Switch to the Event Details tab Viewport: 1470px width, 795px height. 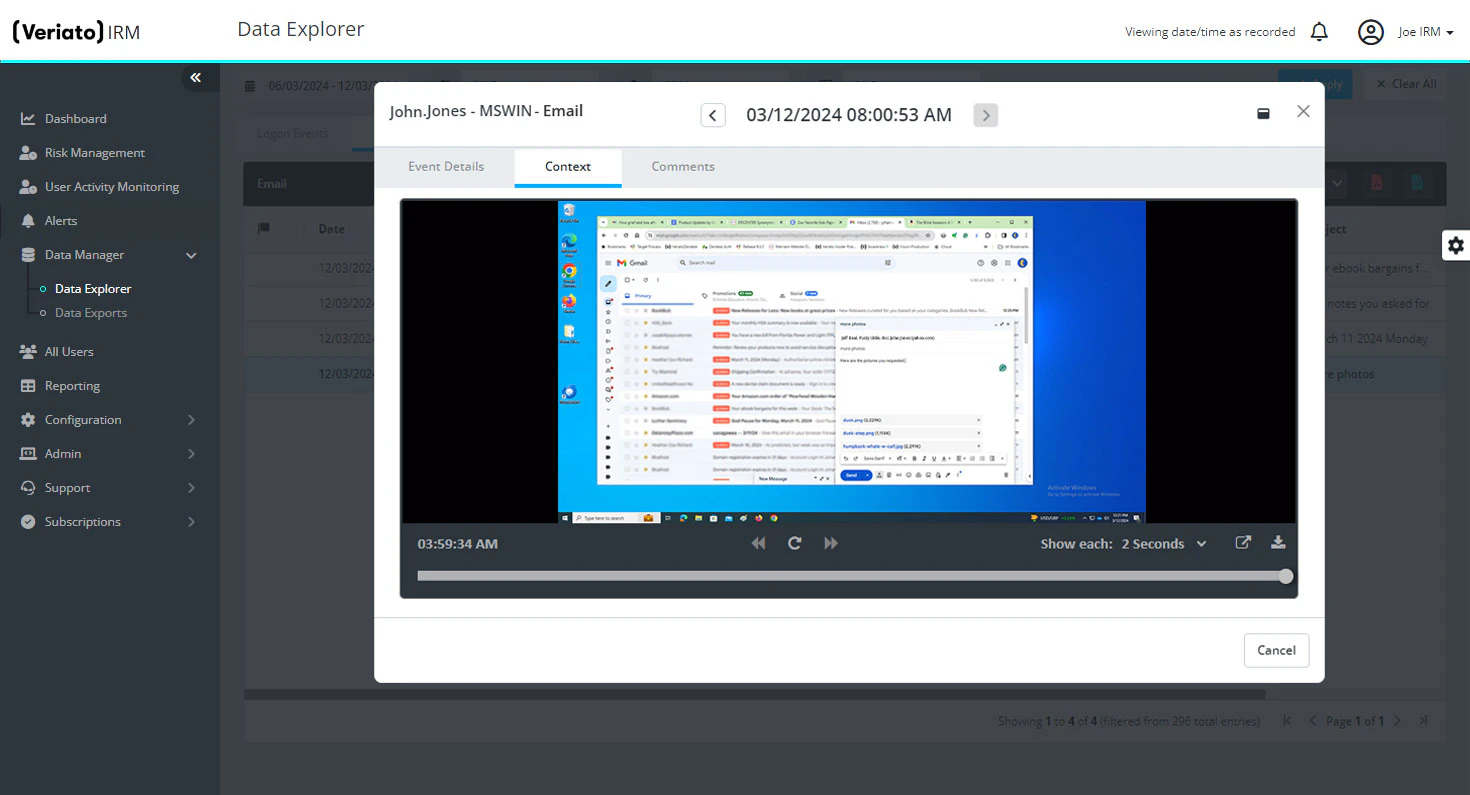(x=446, y=166)
